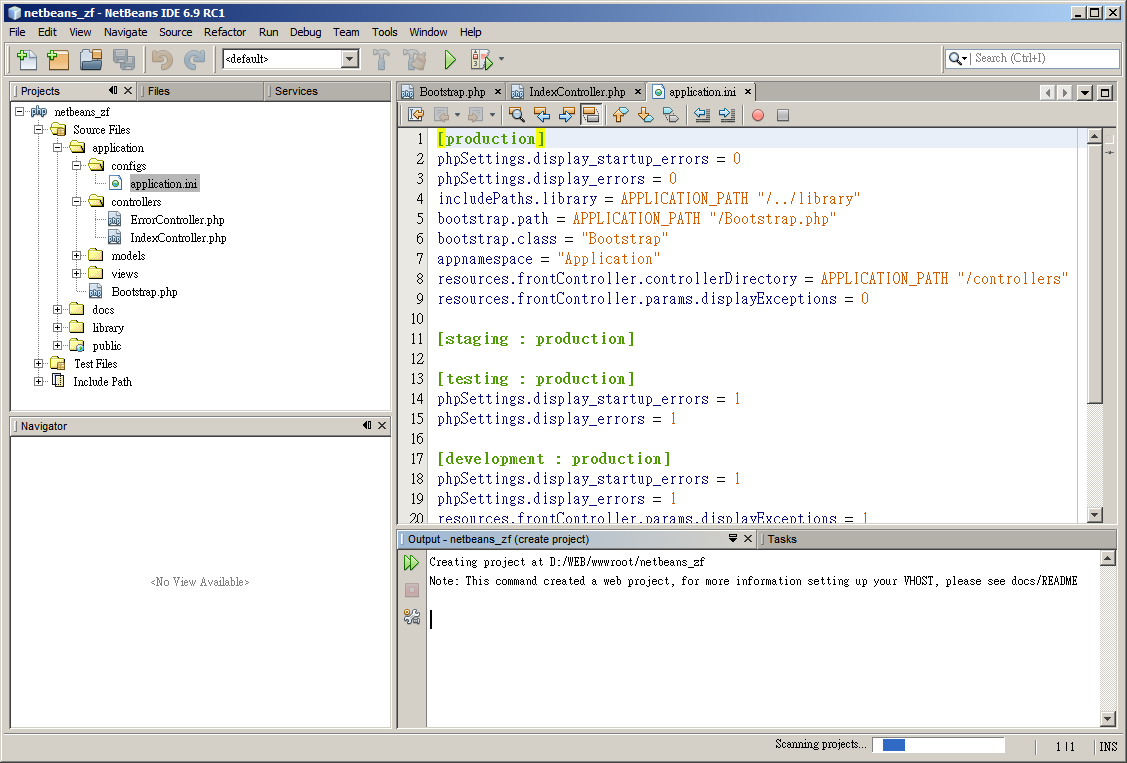Screen dimensions: 1127x763
Task: Open the Refactor menu
Action: point(224,32)
